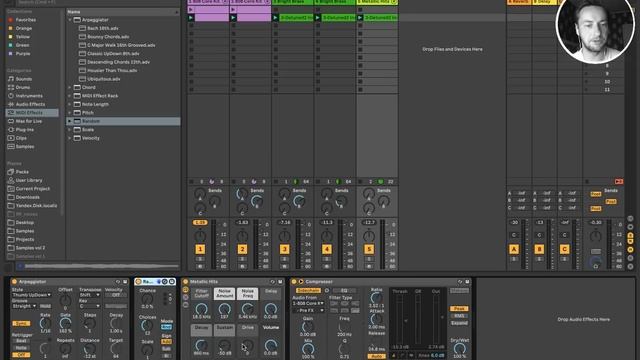The image size is (640, 360).
Task: Open Arpeggiator Groove dropdown
Action: (24, 306)
